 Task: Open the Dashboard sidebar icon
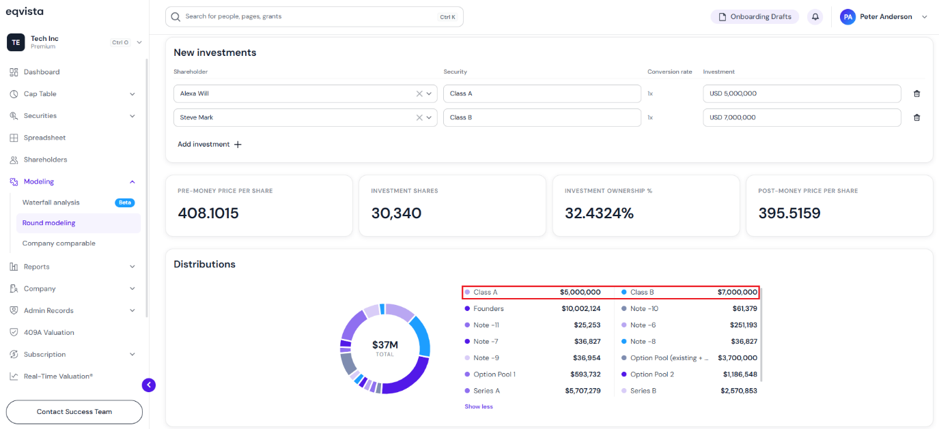click(14, 72)
